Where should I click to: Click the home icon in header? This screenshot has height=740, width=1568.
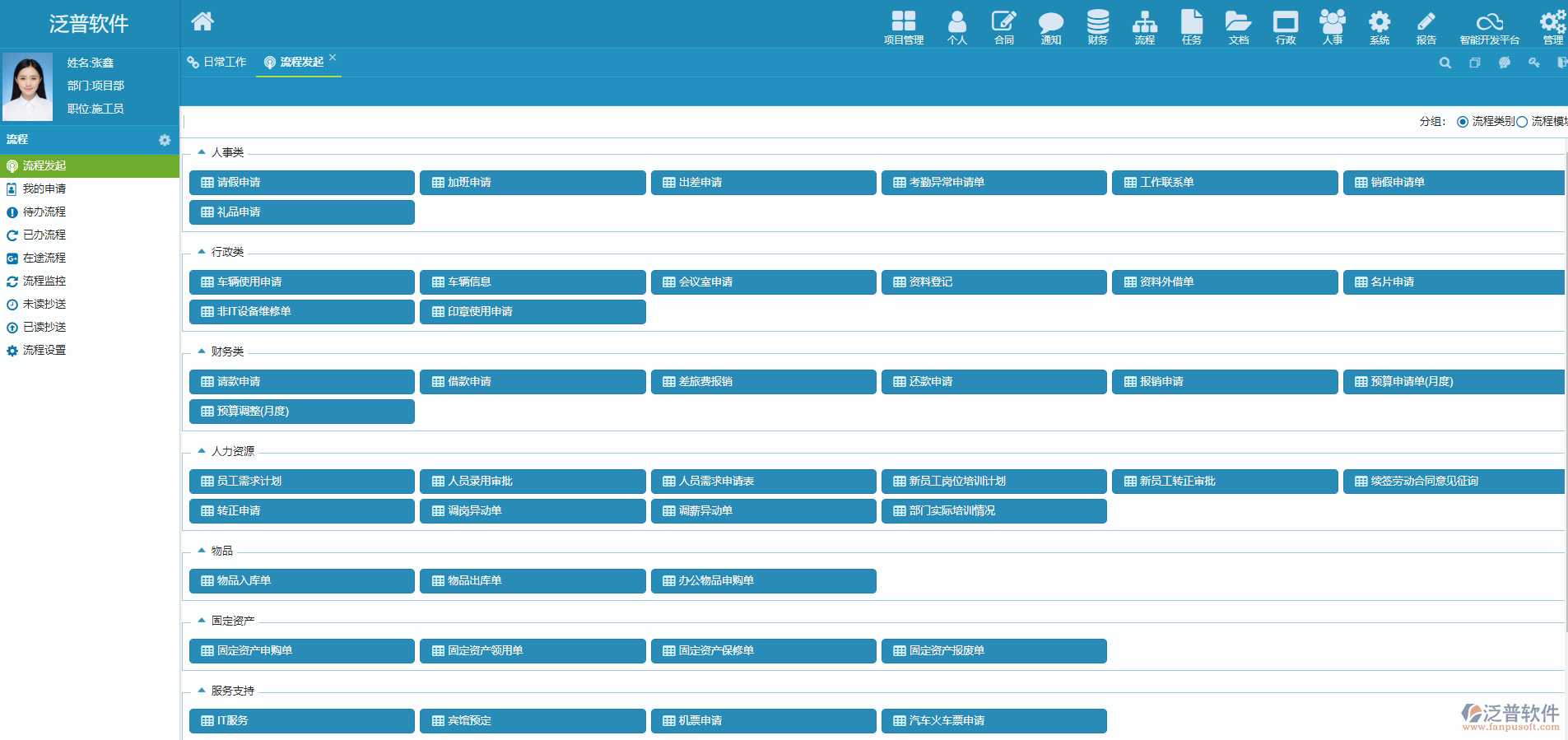click(x=202, y=21)
